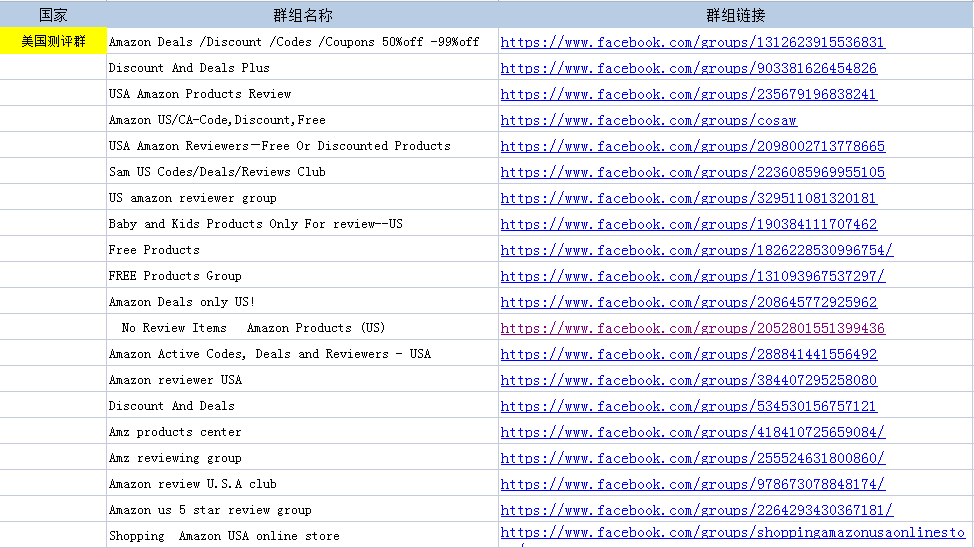
Task: Open the facebook groups link ending 255524631800860/
Action: [693, 459]
